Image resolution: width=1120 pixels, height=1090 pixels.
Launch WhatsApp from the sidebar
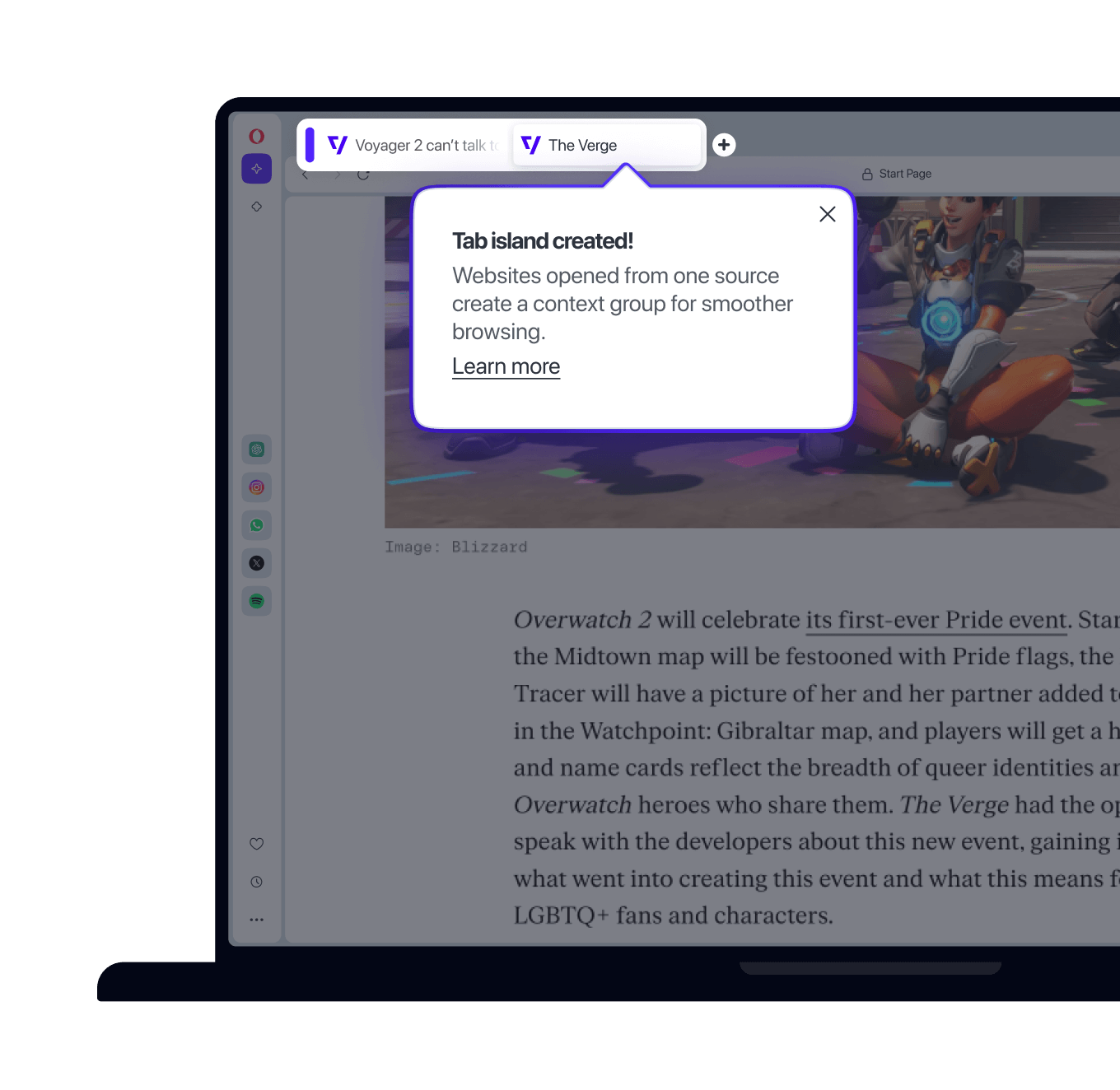[x=256, y=524]
